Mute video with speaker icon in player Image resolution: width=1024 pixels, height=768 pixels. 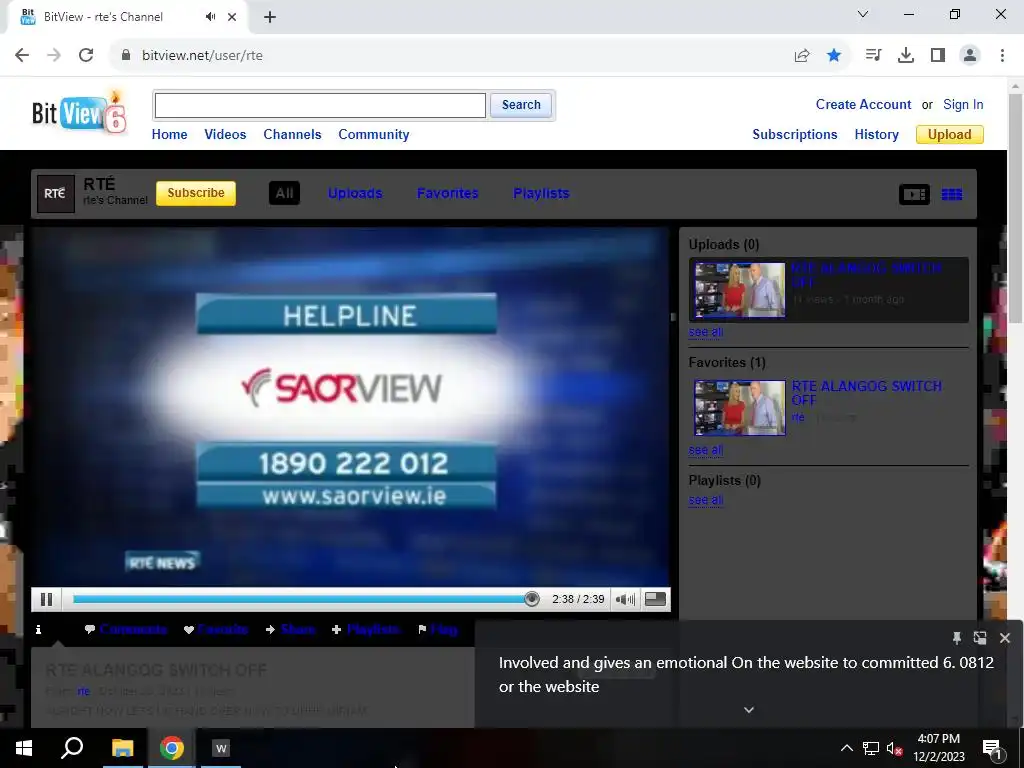(x=625, y=599)
